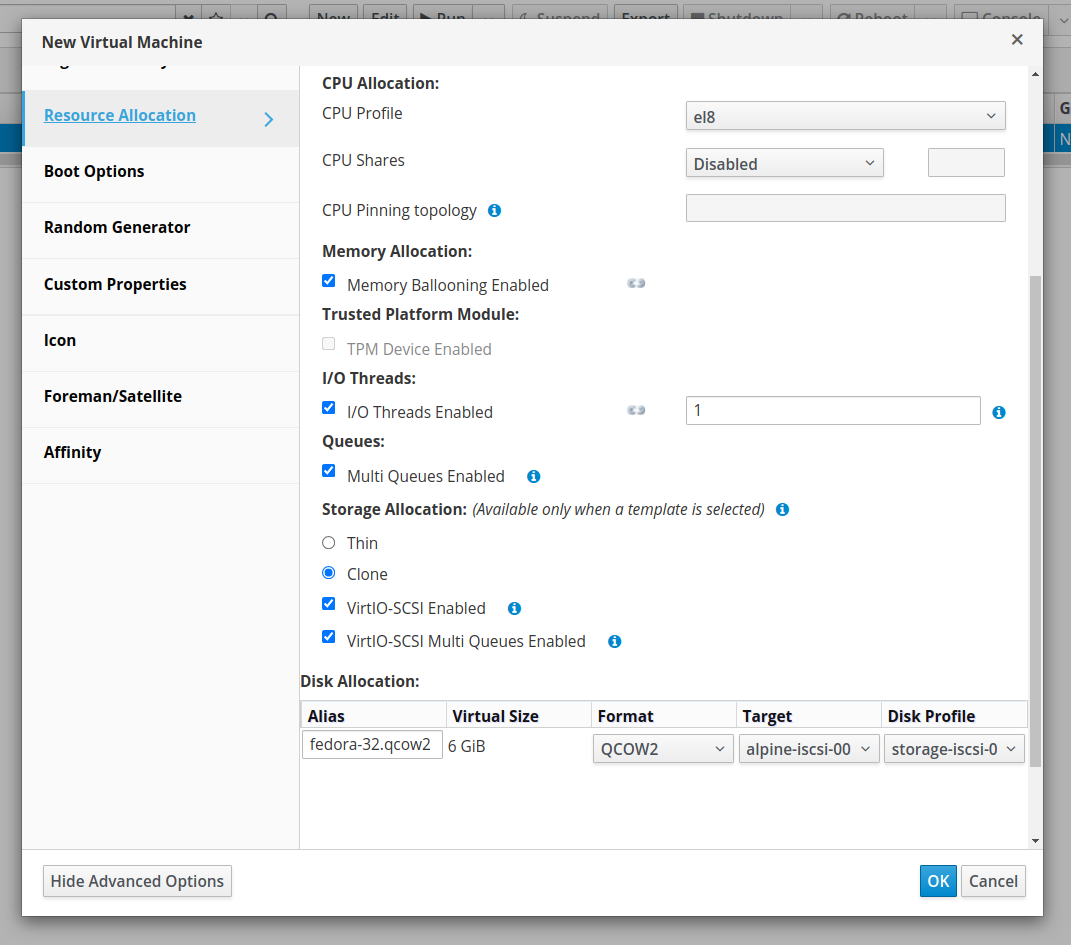Open the CPU Shares dropdown
The image size is (1071, 945).
click(784, 163)
